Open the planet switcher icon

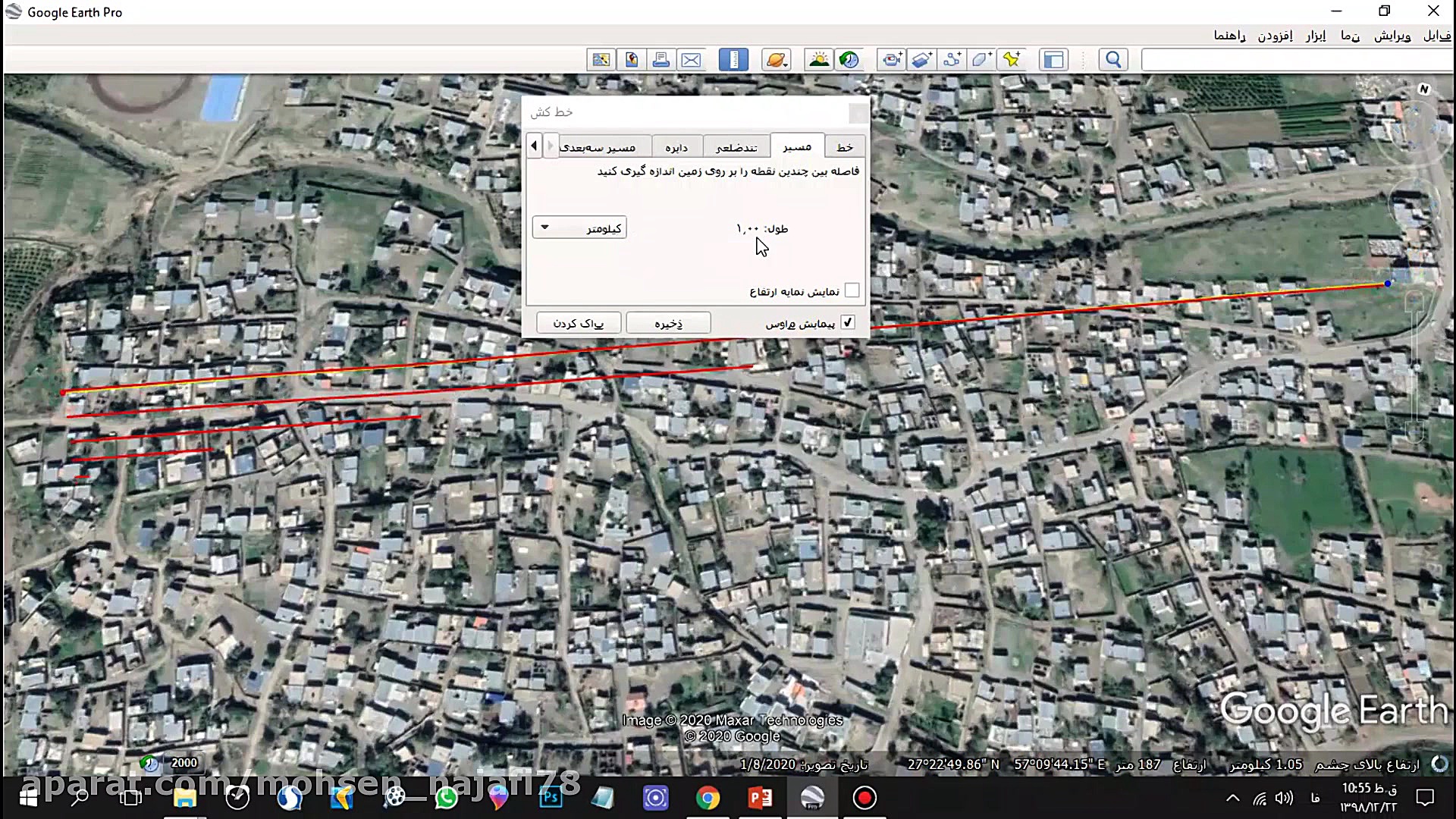[x=777, y=60]
